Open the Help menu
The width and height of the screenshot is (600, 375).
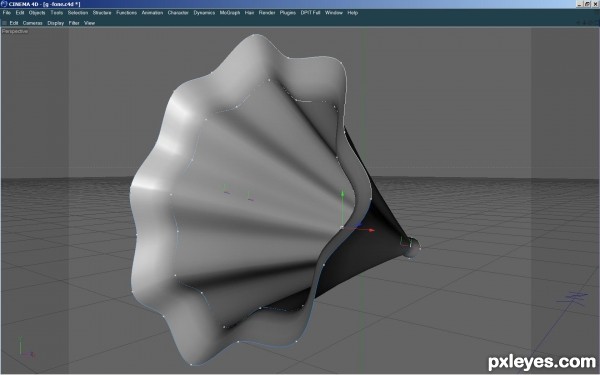pos(352,13)
